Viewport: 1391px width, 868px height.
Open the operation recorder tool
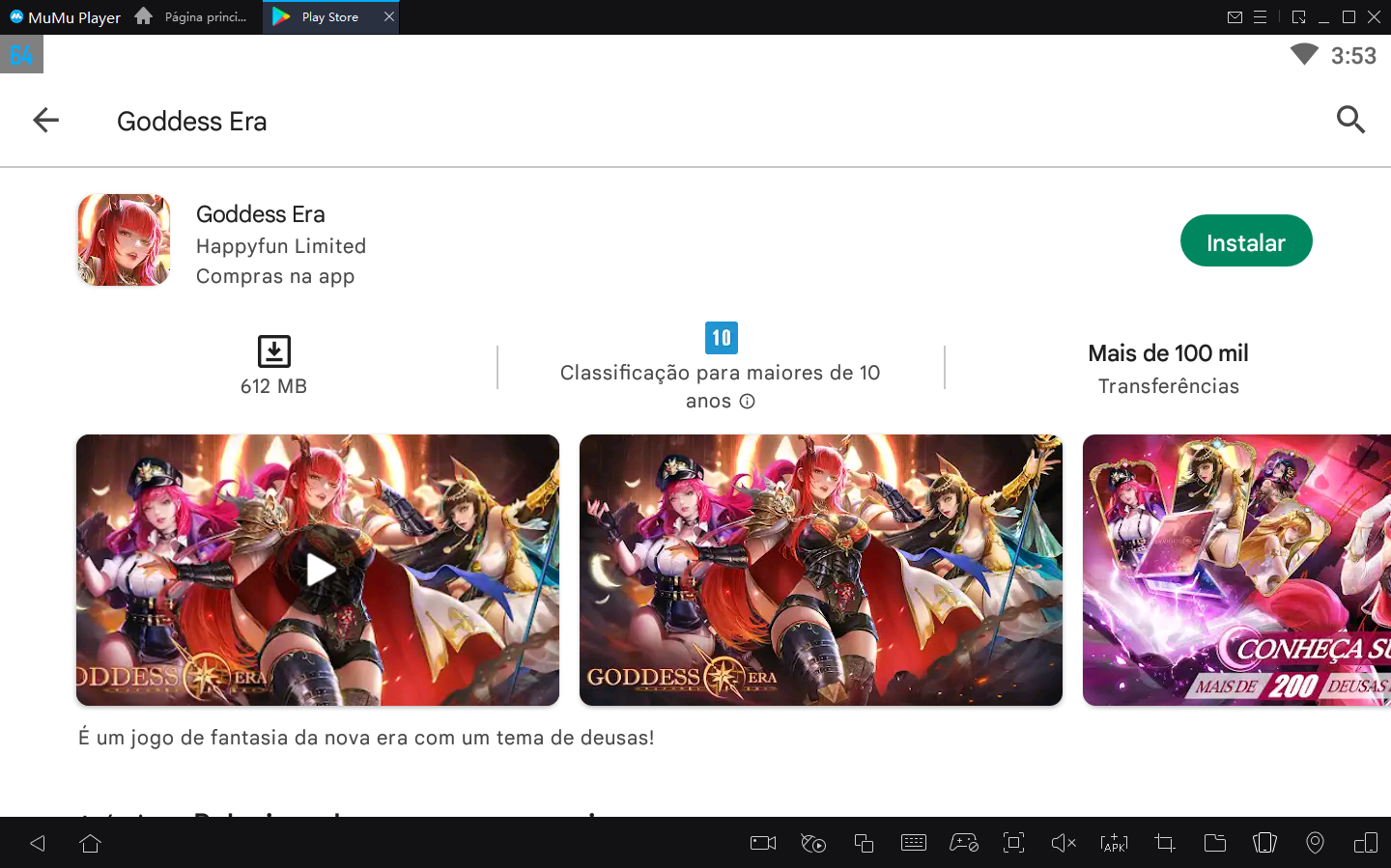[813, 843]
